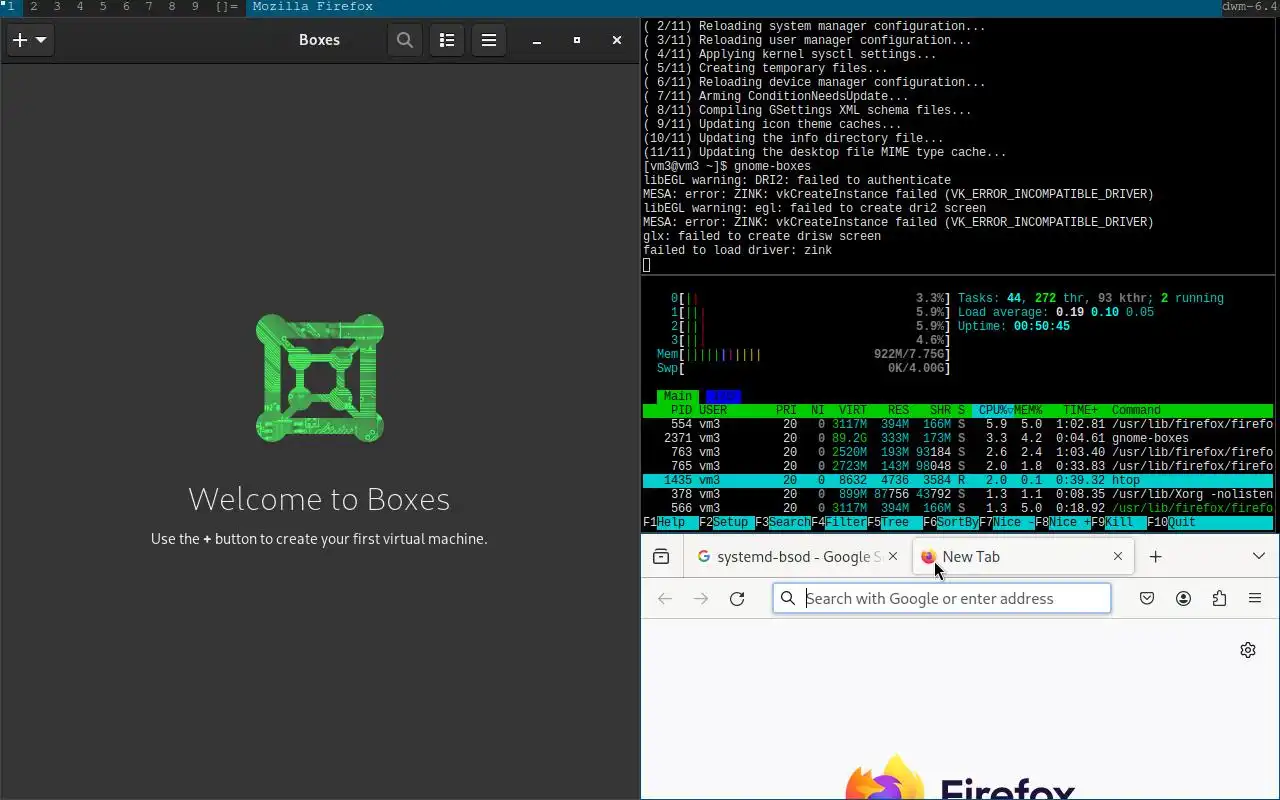Viewport: 1280px width, 800px height.
Task: Switch to dwm workspace tag 5
Action: (103, 7)
